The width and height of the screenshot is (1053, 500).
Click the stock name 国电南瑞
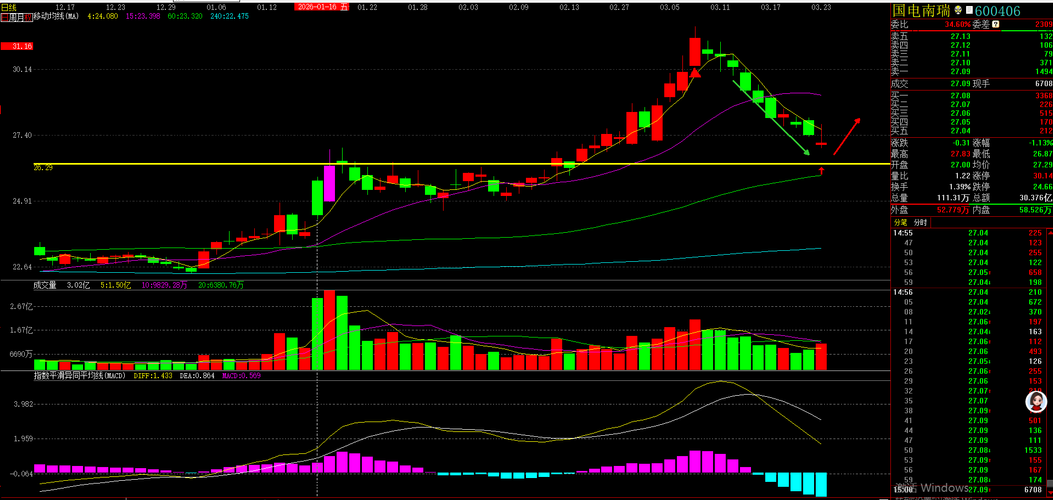(x=922, y=11)
